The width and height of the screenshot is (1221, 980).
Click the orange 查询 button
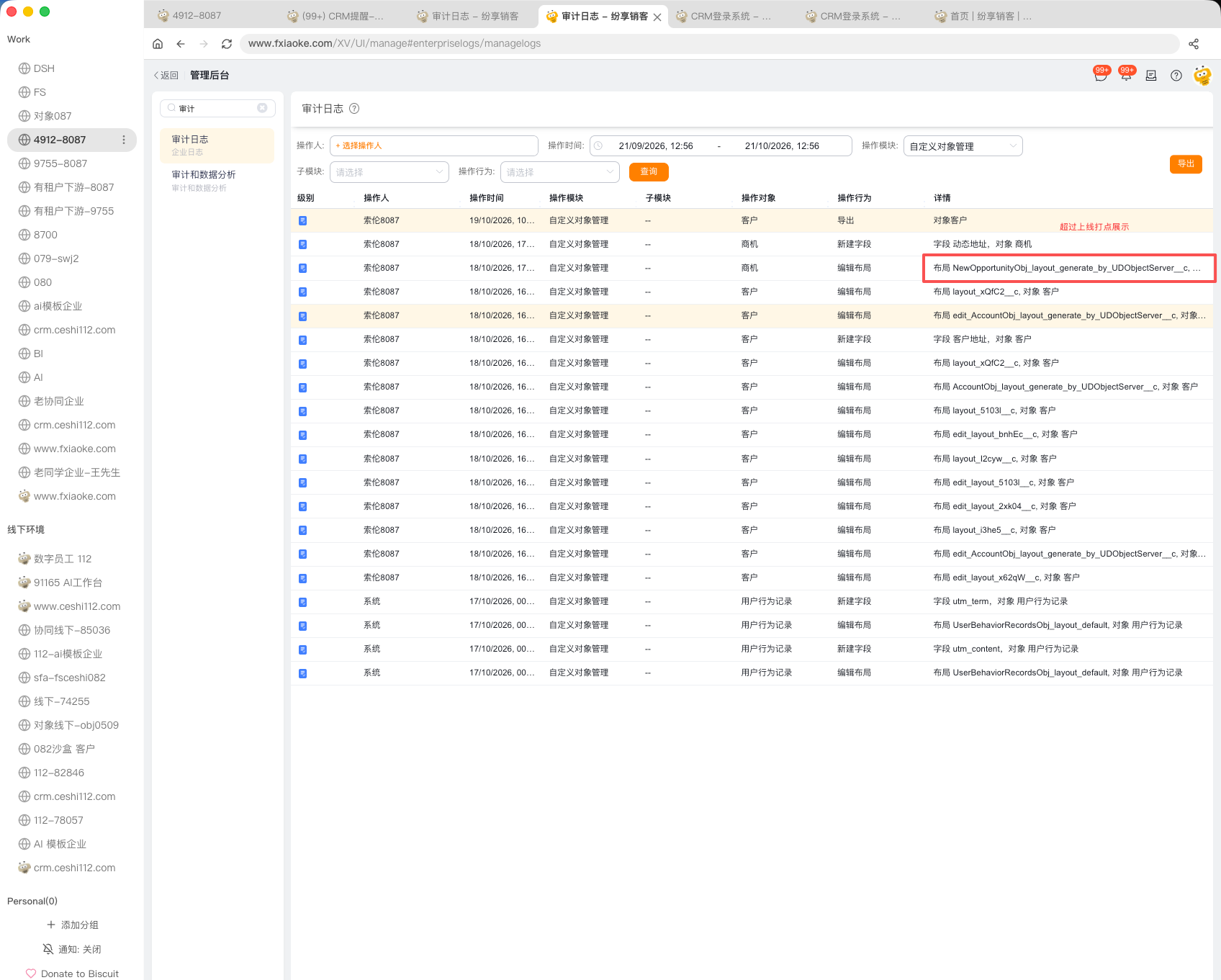tap(649, 172)
